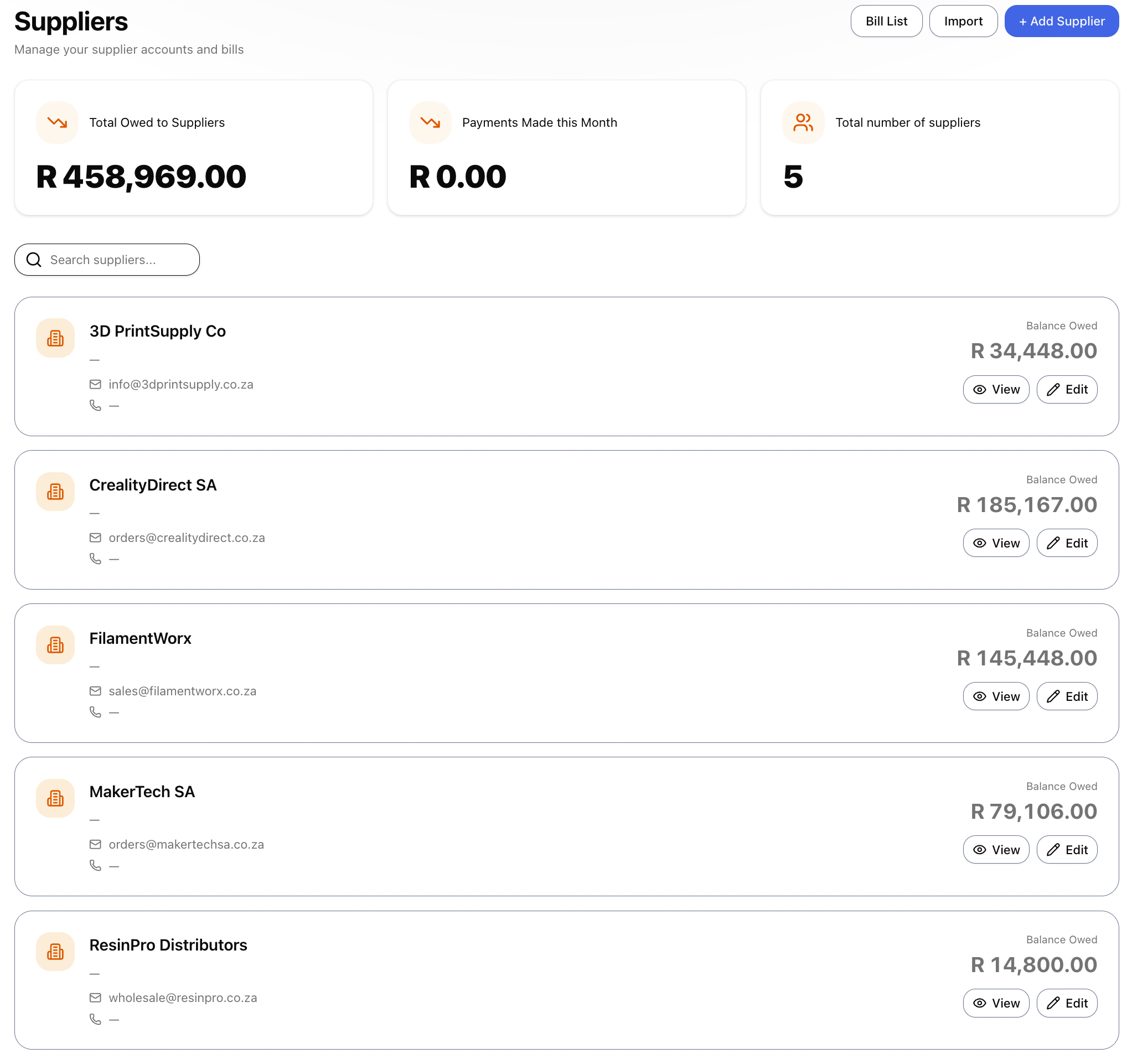The image size is (1127, 1064).
Task: Click the balance R 79,106.00
Action: (1033, 811)
